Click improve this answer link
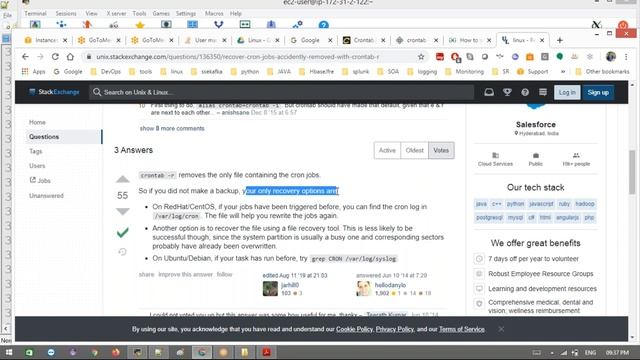640x360 pixels. (185, 274)
